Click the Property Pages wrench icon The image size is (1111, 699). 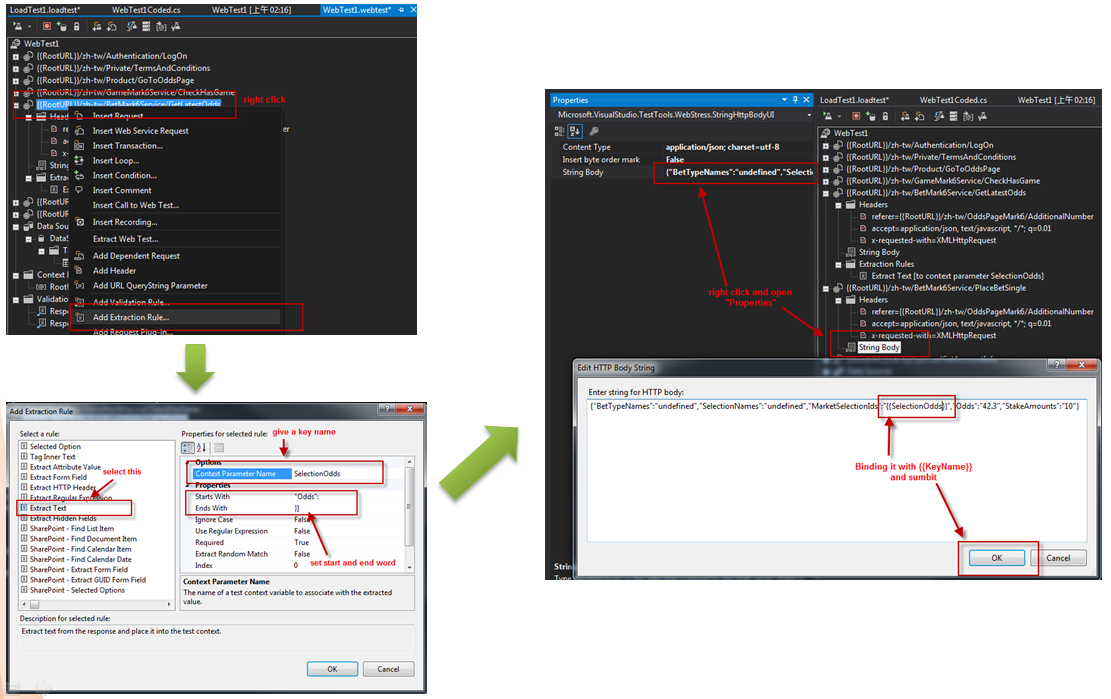(x=594, y=131)
